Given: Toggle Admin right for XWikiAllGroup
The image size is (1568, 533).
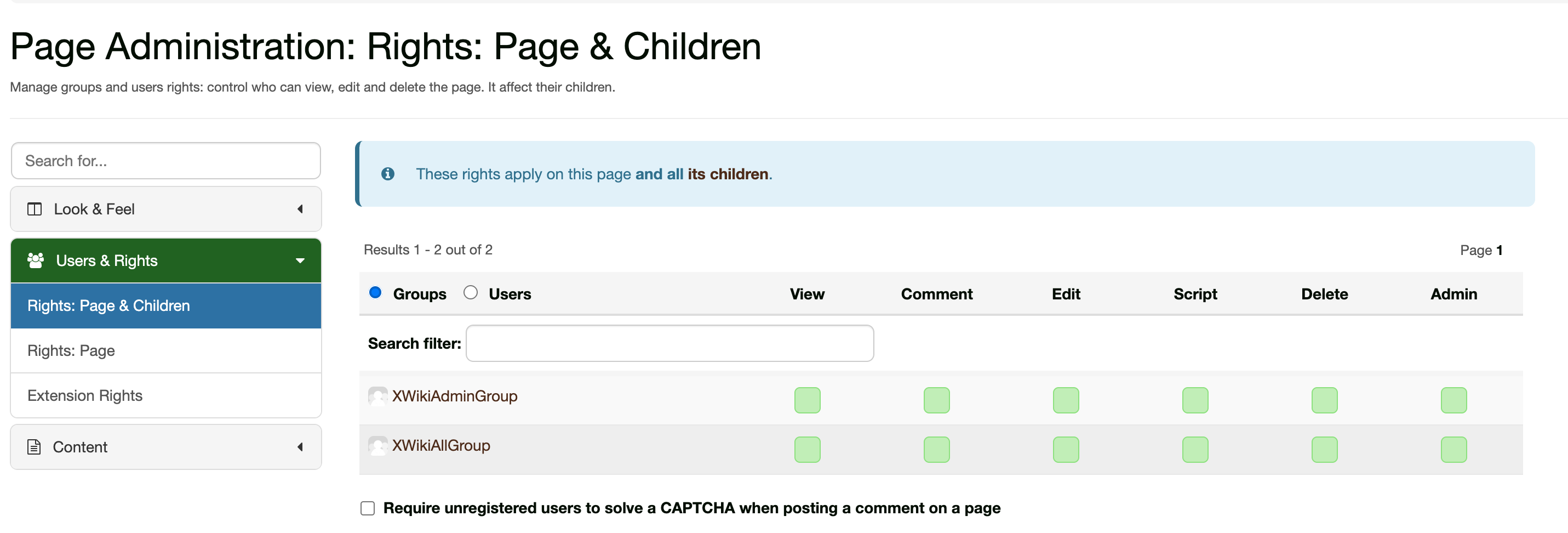Looking at the screenshot, I should [1453, 450].
